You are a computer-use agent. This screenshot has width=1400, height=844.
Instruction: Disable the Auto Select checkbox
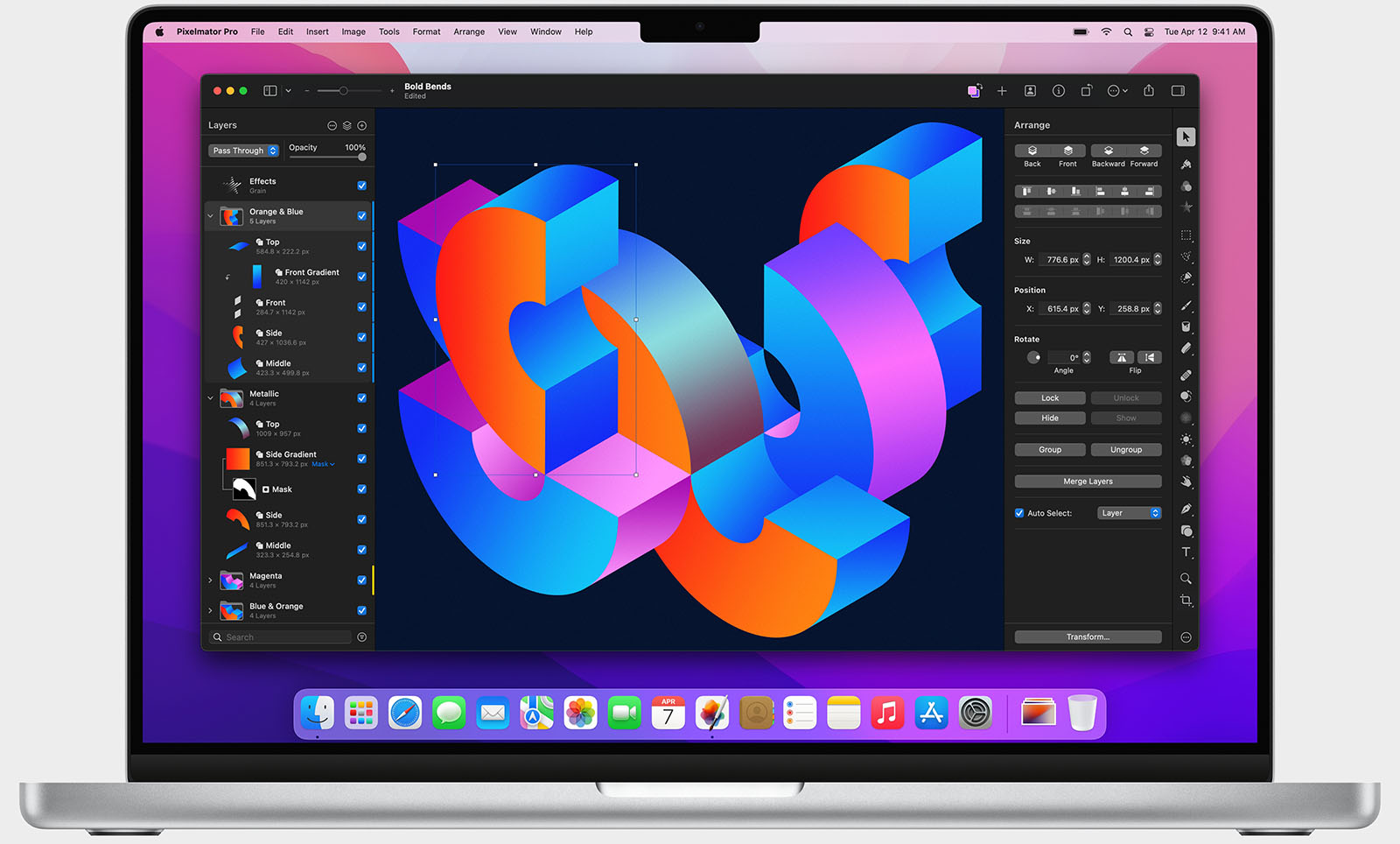[x=1018, y=512]
